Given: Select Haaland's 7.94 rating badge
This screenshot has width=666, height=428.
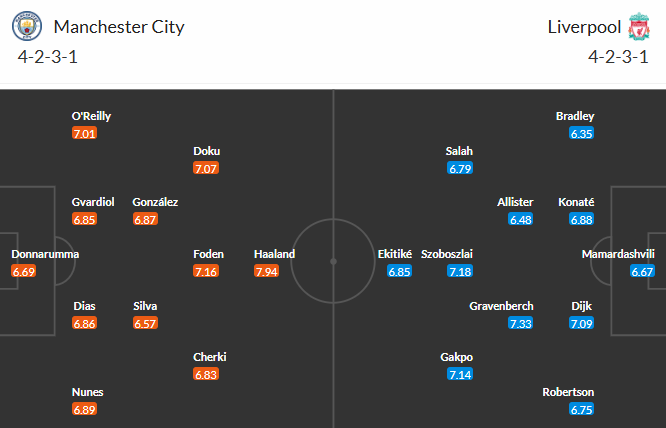Looking at the screenshot, I should (266, 271).
